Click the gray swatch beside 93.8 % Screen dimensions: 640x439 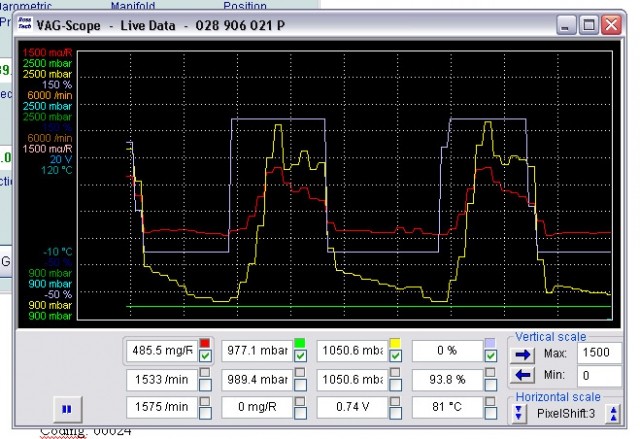coord(491,372)
